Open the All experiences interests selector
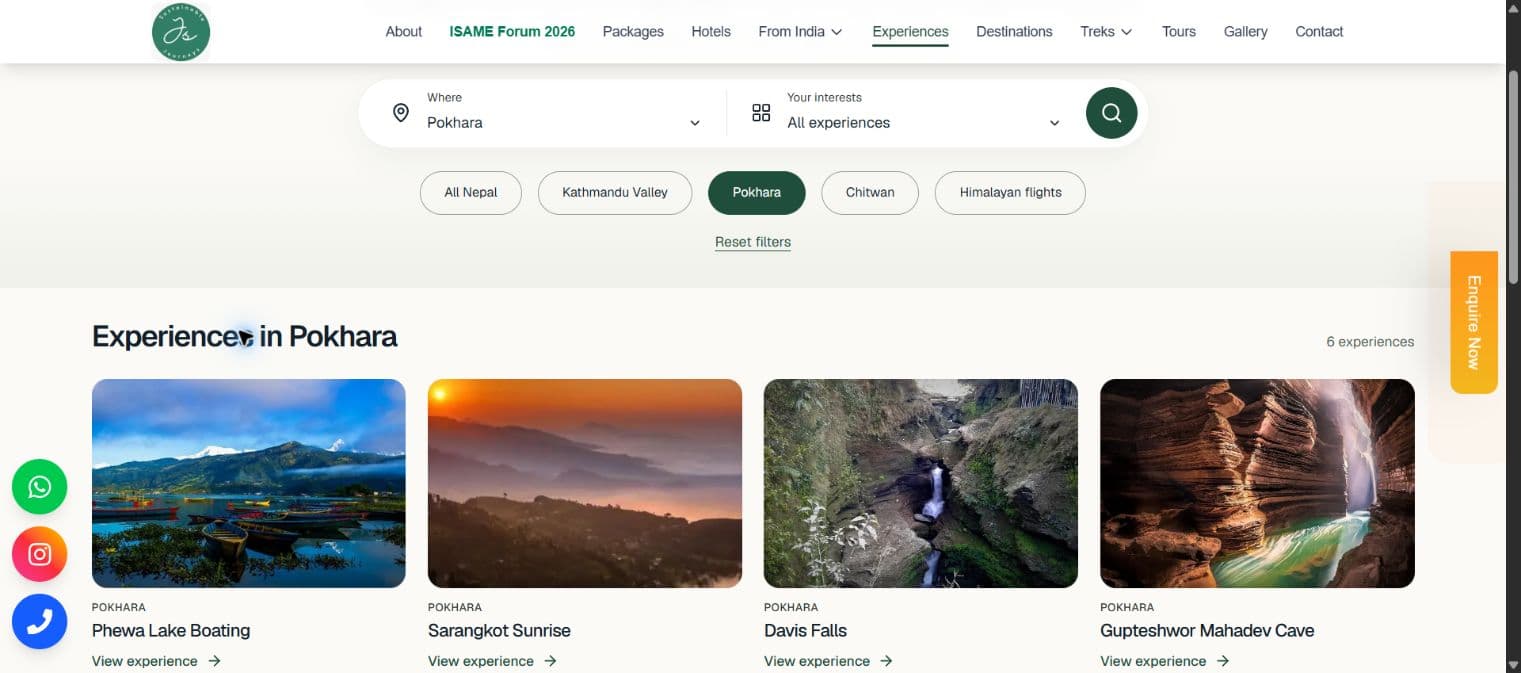 906,113
